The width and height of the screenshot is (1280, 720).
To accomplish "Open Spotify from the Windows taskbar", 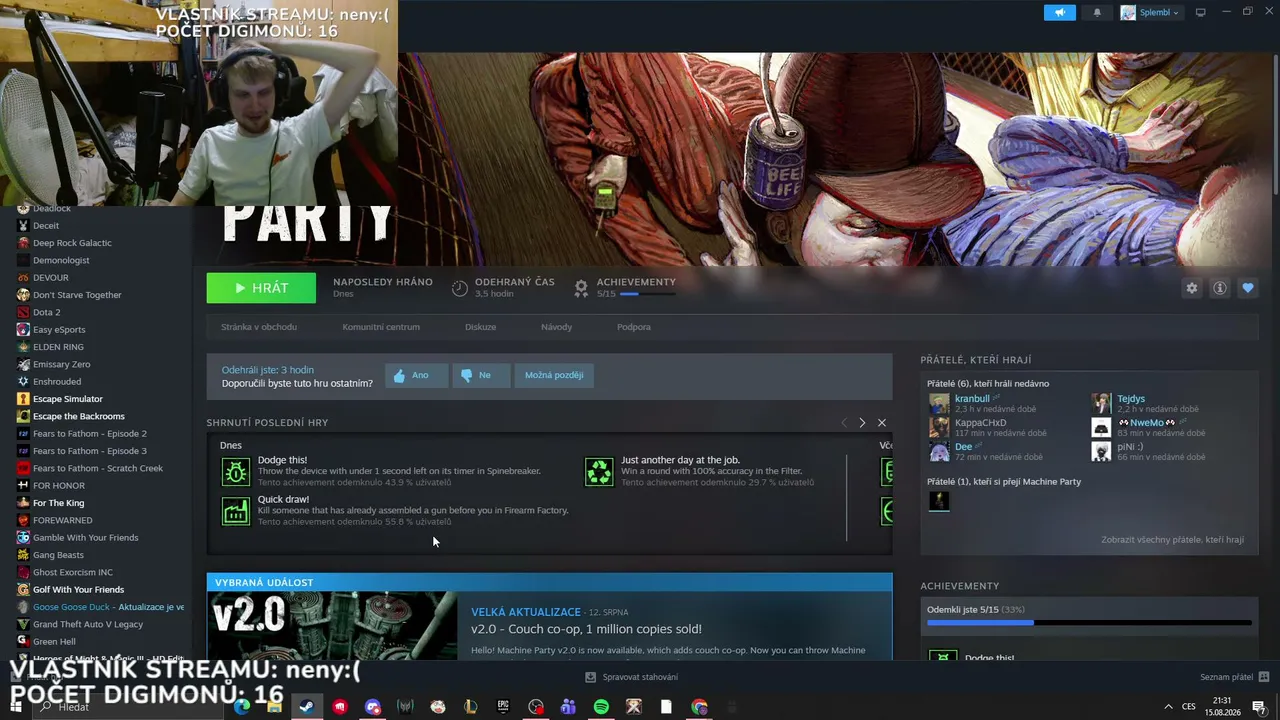I will pos(601,707).
